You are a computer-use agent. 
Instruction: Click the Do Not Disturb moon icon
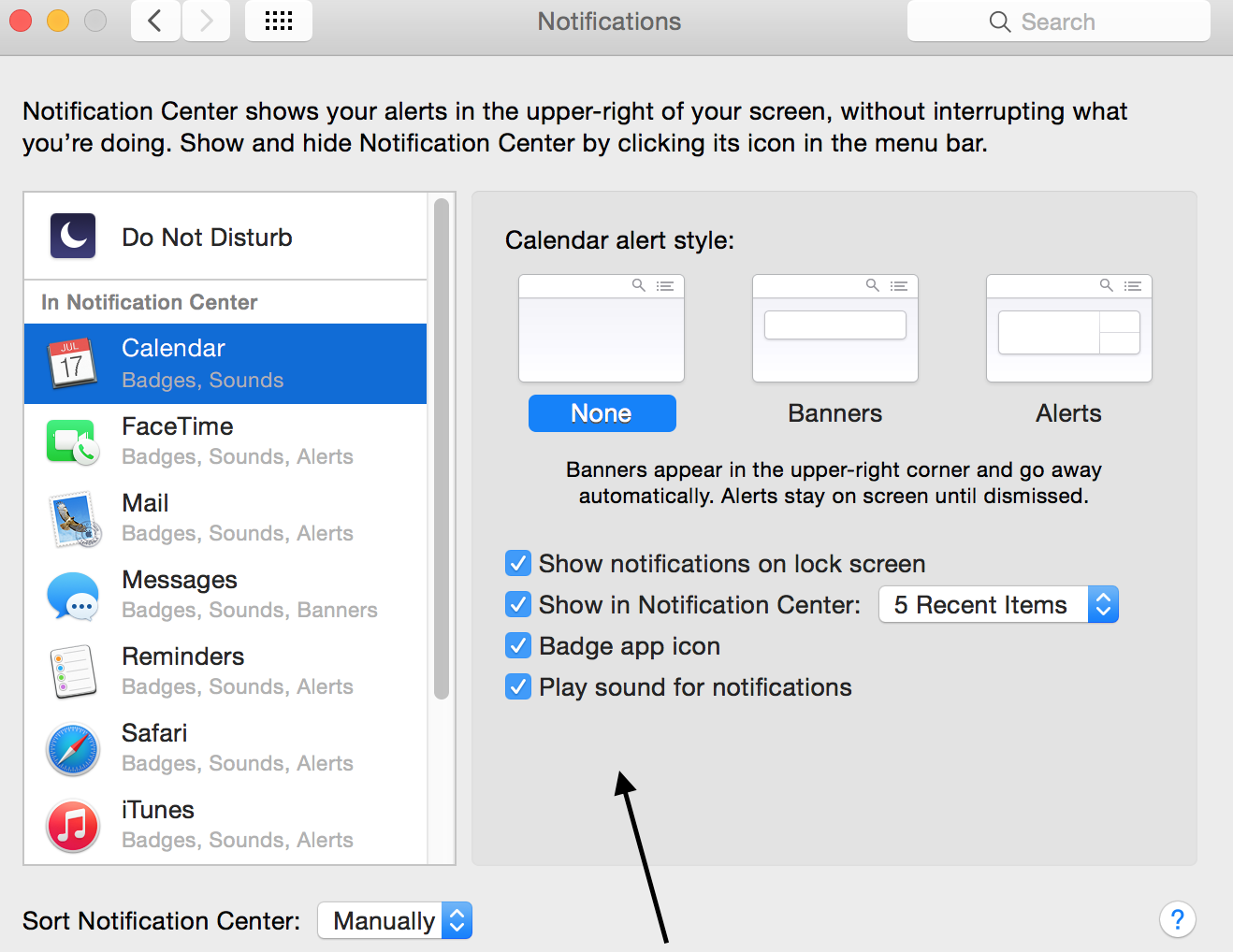tap(73, 236)
